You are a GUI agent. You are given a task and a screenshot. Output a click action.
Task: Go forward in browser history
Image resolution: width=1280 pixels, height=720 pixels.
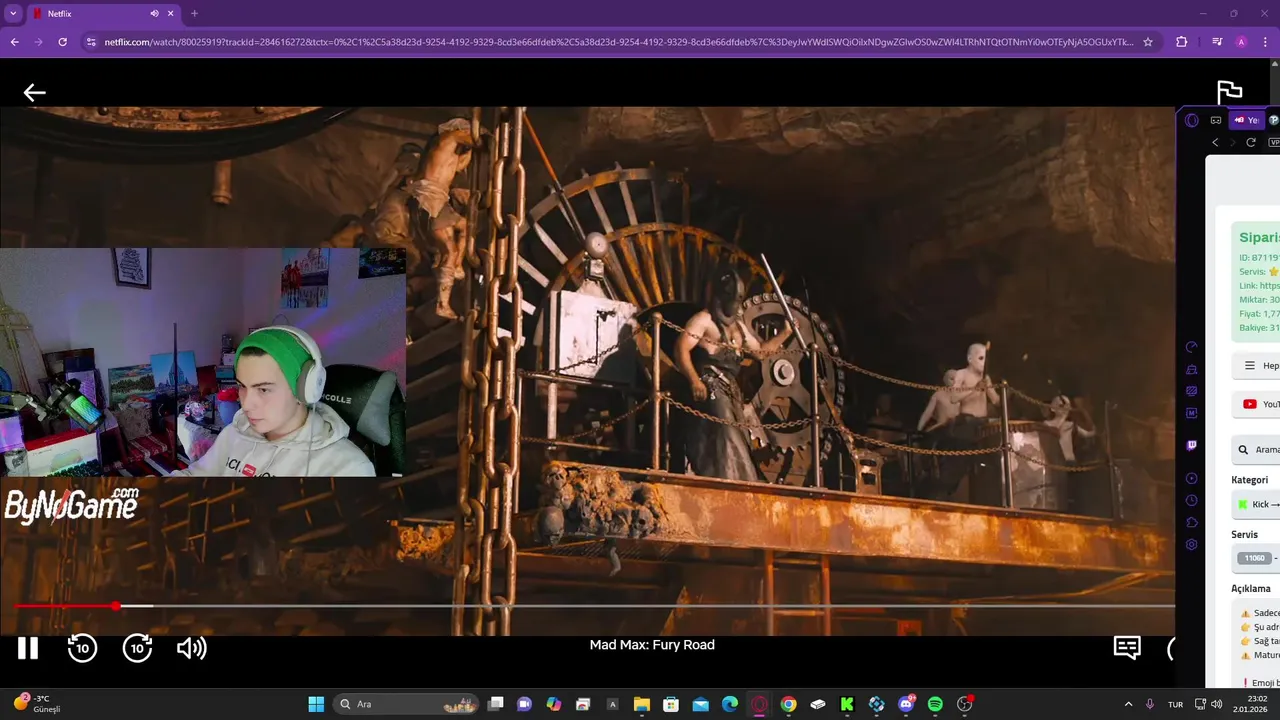(x=38, y=42)
